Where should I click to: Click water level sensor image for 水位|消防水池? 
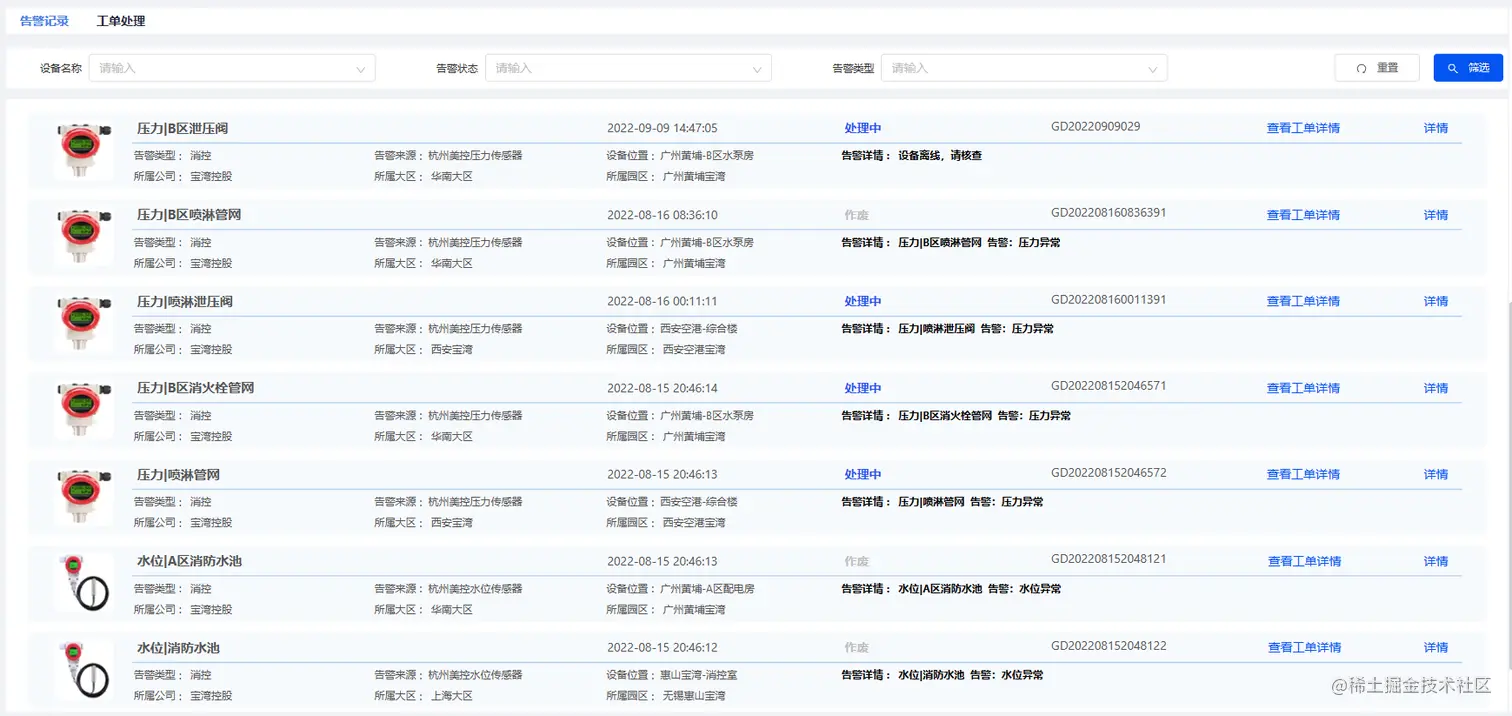point(83,670)
